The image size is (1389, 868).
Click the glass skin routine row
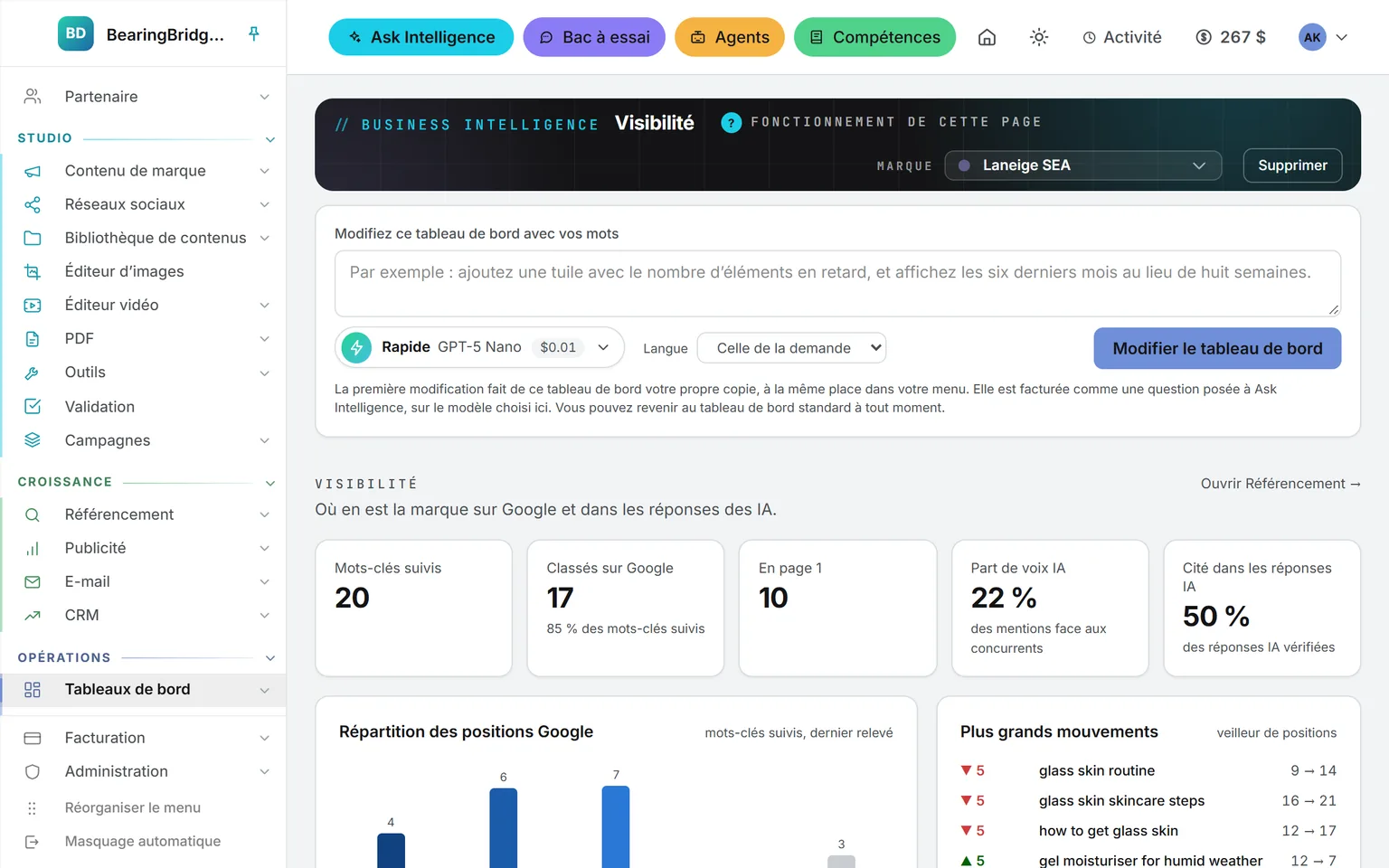pyautogui.click(x=1148, y=770)
